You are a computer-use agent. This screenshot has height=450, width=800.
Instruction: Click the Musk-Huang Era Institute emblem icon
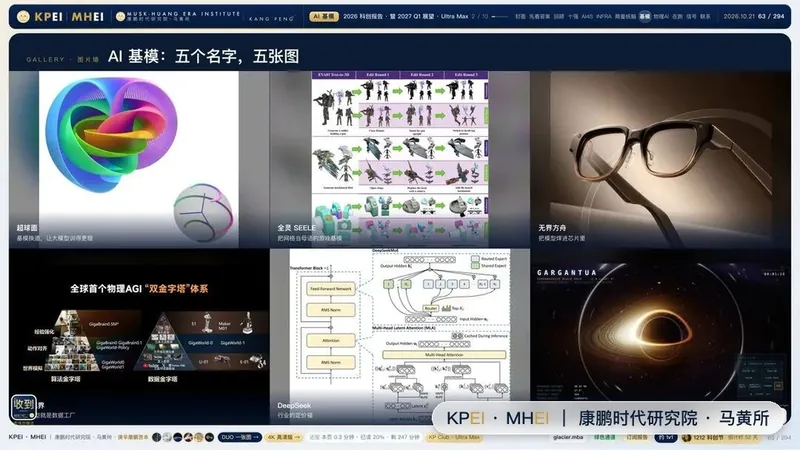click(120, 17)
